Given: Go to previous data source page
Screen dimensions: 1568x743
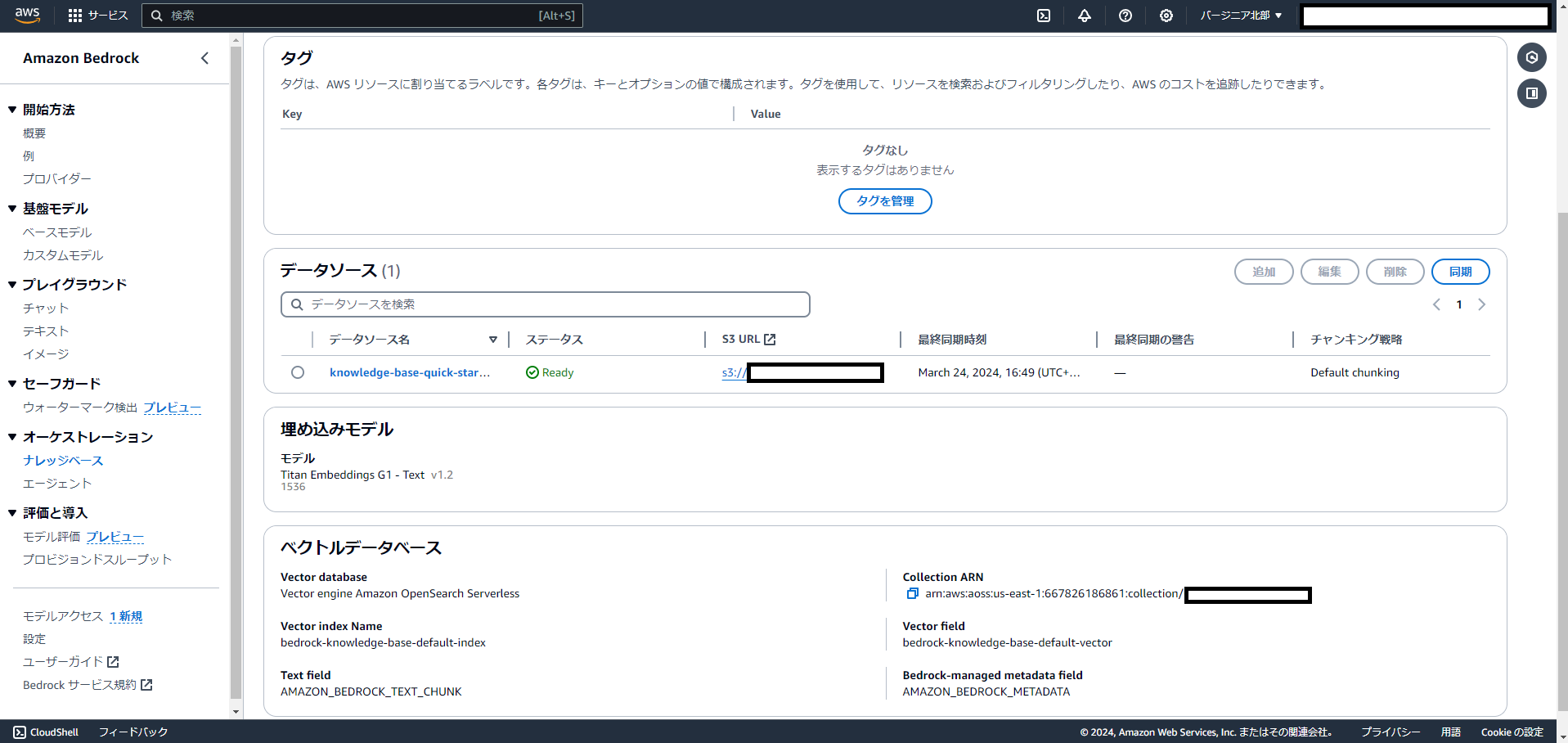Looking at the screenshot, I should 1436,304.
